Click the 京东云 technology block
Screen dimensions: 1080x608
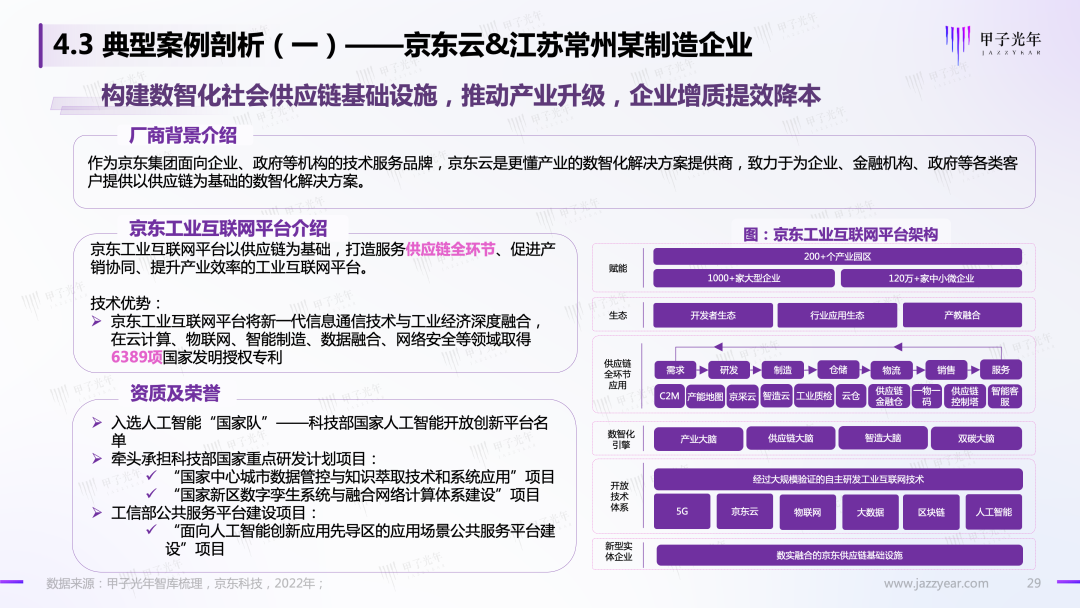pos(745,512)
